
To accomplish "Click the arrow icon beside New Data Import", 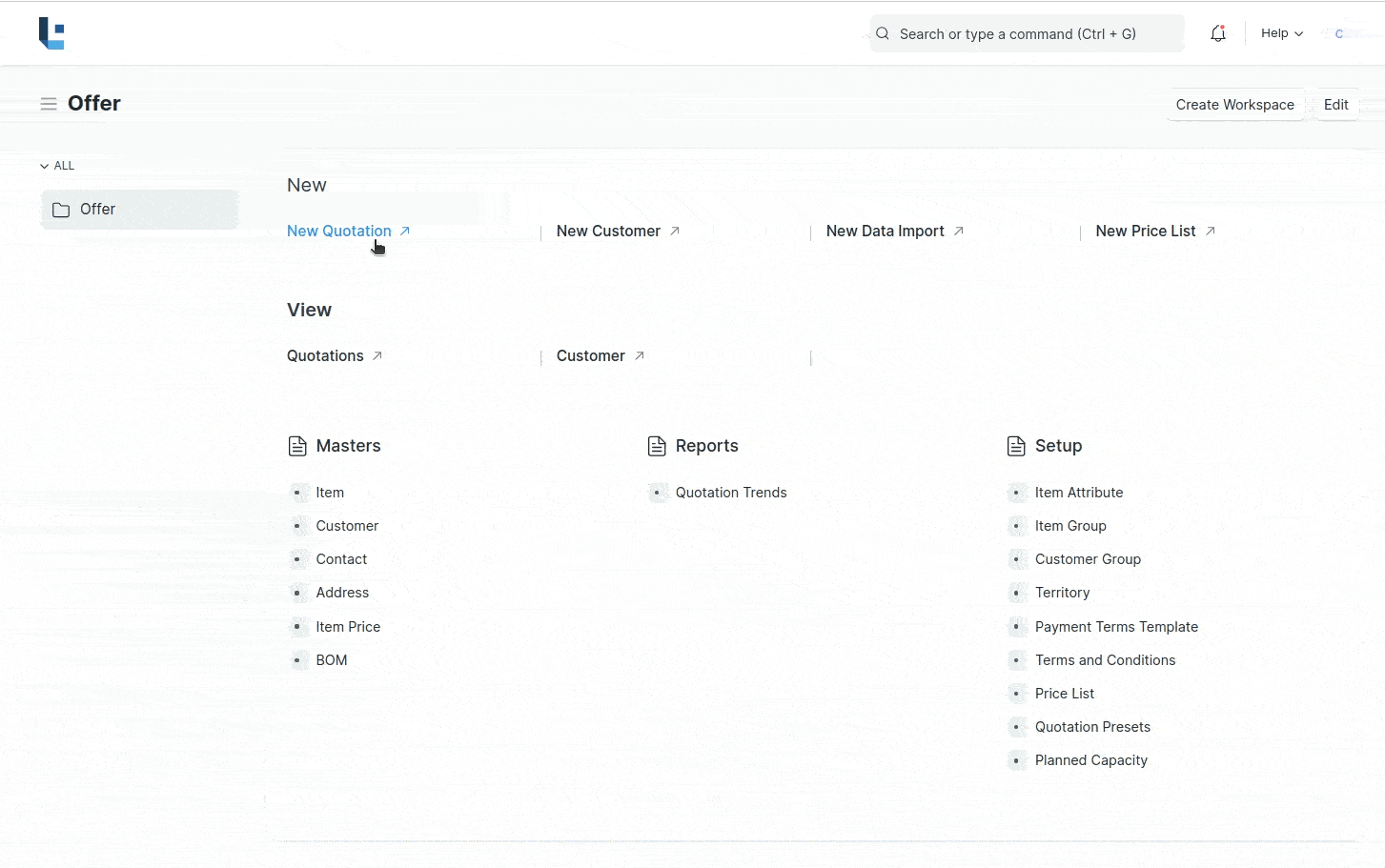I will tap(959, 232).
